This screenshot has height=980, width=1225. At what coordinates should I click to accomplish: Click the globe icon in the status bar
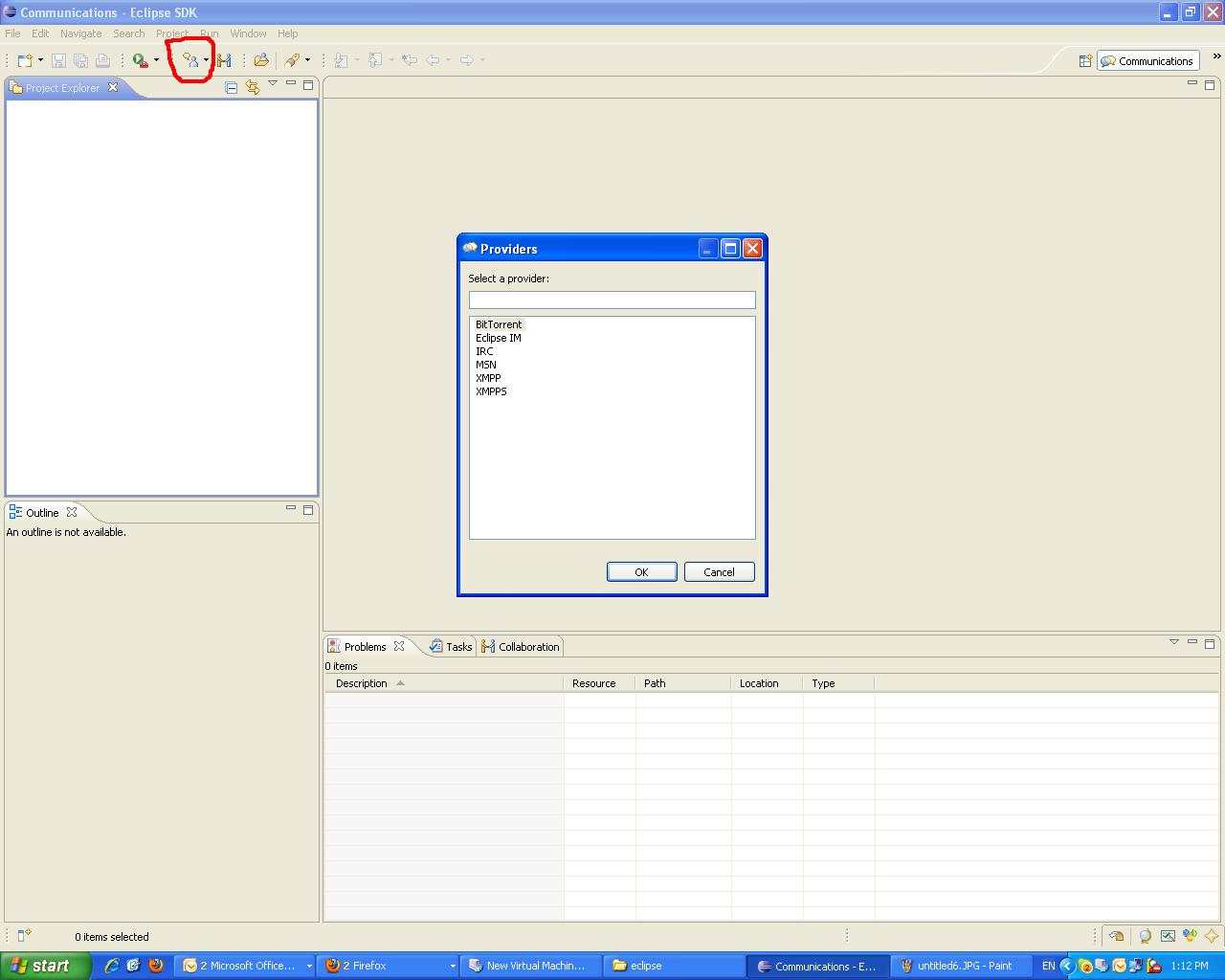click(1145, 936)
